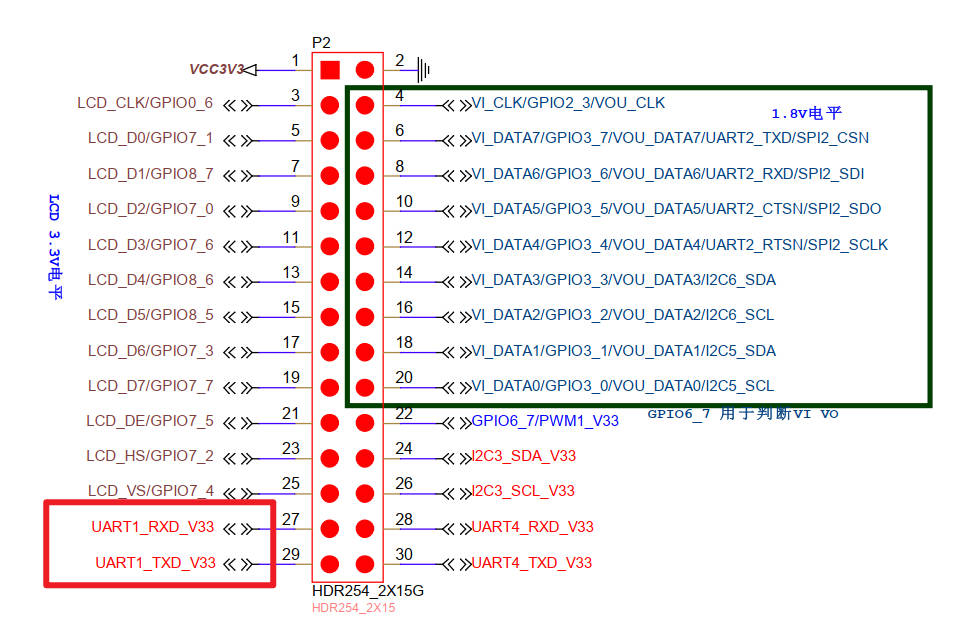Click the HDR254_2X15G component value text
Screen dimensions: 961x630
[x=368, y=591]
